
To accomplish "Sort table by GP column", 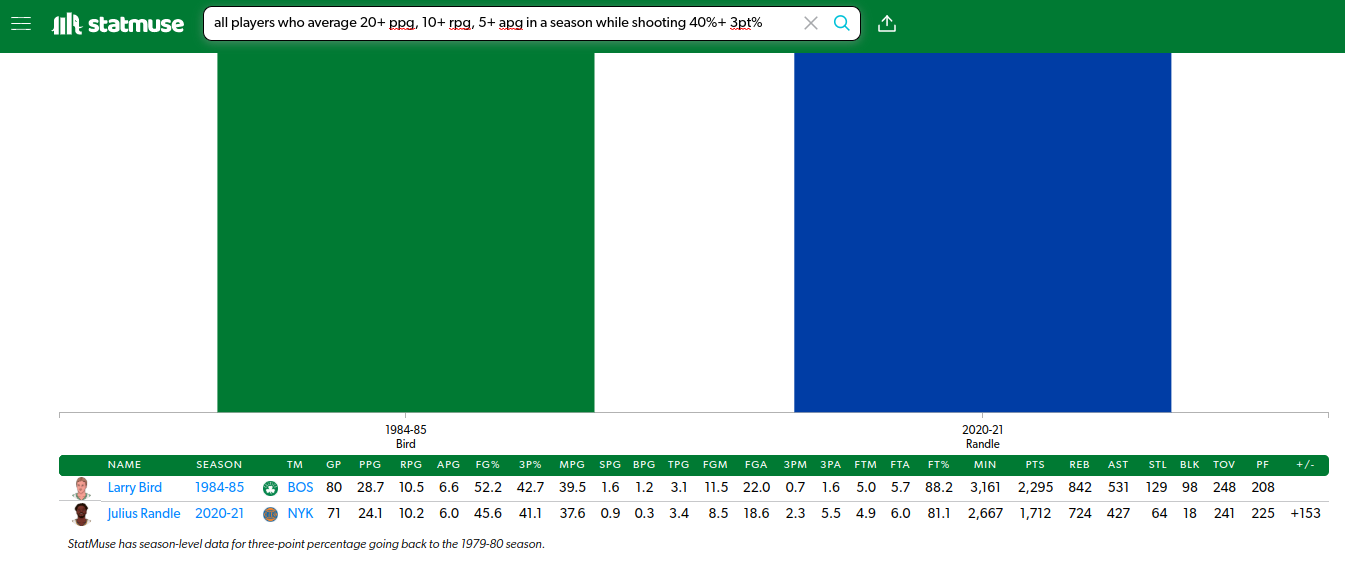I will (334, 465).
